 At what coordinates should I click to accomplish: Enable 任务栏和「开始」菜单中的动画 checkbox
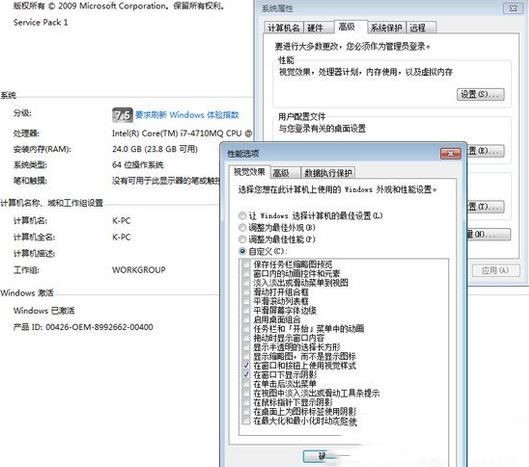tap(246, 329)
